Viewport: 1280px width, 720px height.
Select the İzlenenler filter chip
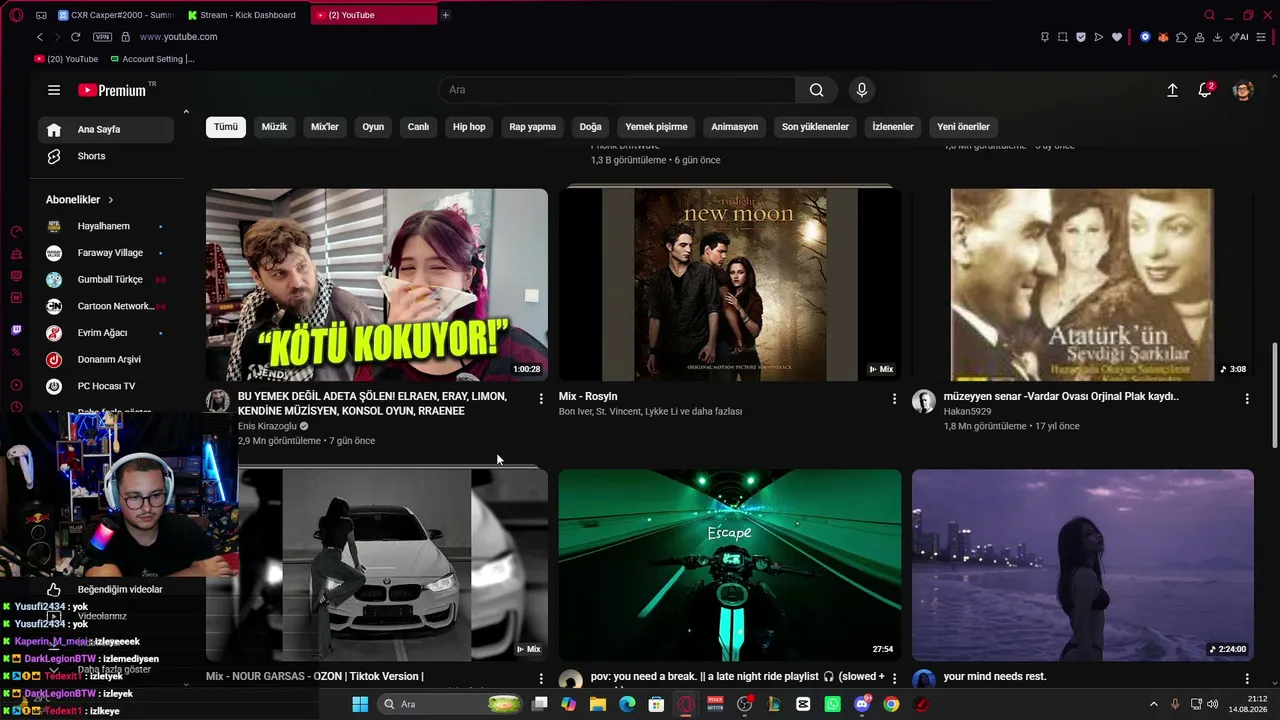pyautogui.click(x=893, y=127)
